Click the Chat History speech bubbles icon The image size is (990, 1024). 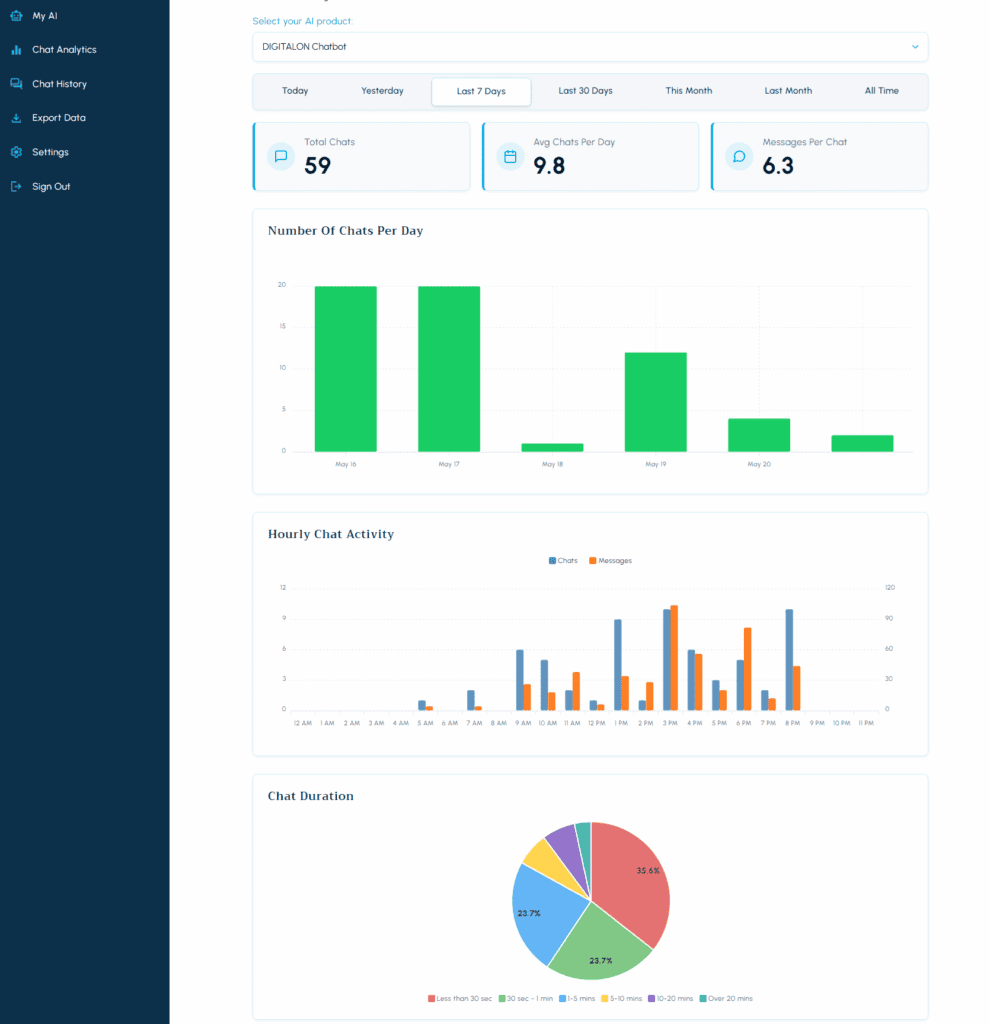click(16, 84)
